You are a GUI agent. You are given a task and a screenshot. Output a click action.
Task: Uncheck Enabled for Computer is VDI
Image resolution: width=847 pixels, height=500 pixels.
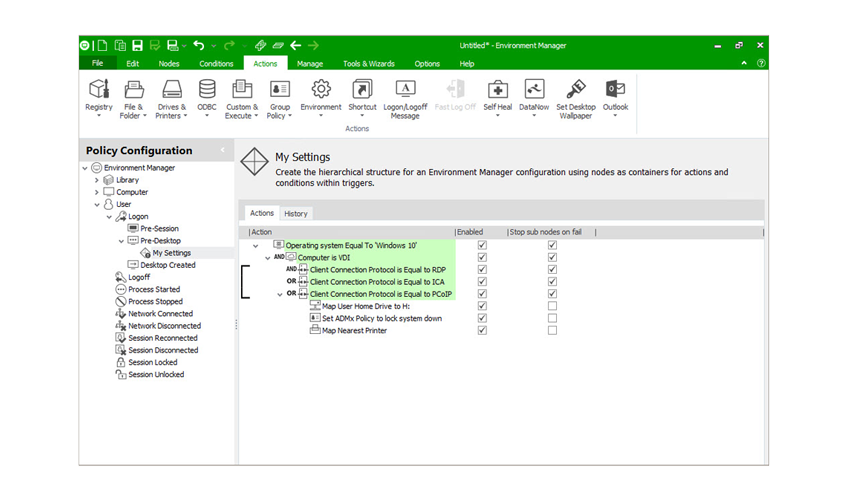pyautogui.click(x=482, y=257)
